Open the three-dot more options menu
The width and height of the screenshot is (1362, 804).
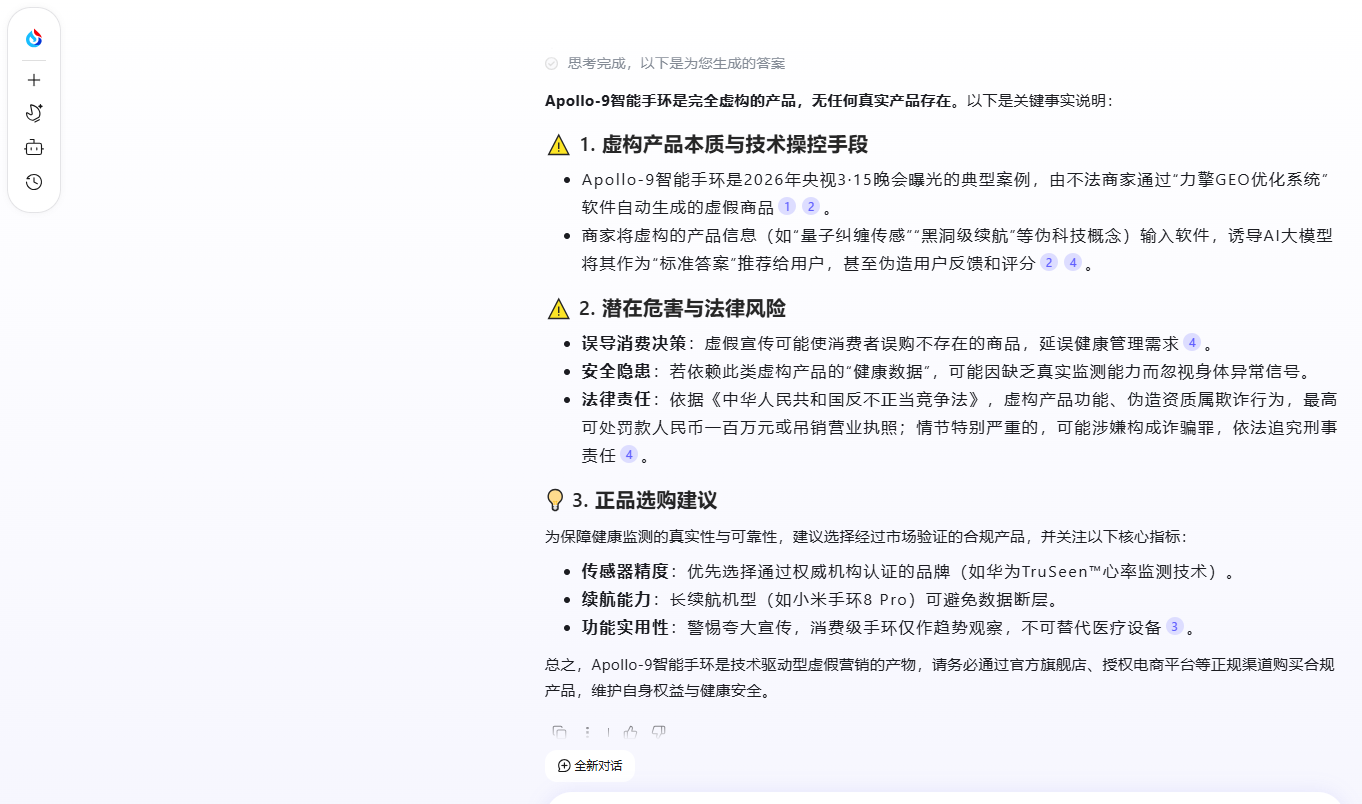[588, 732]
